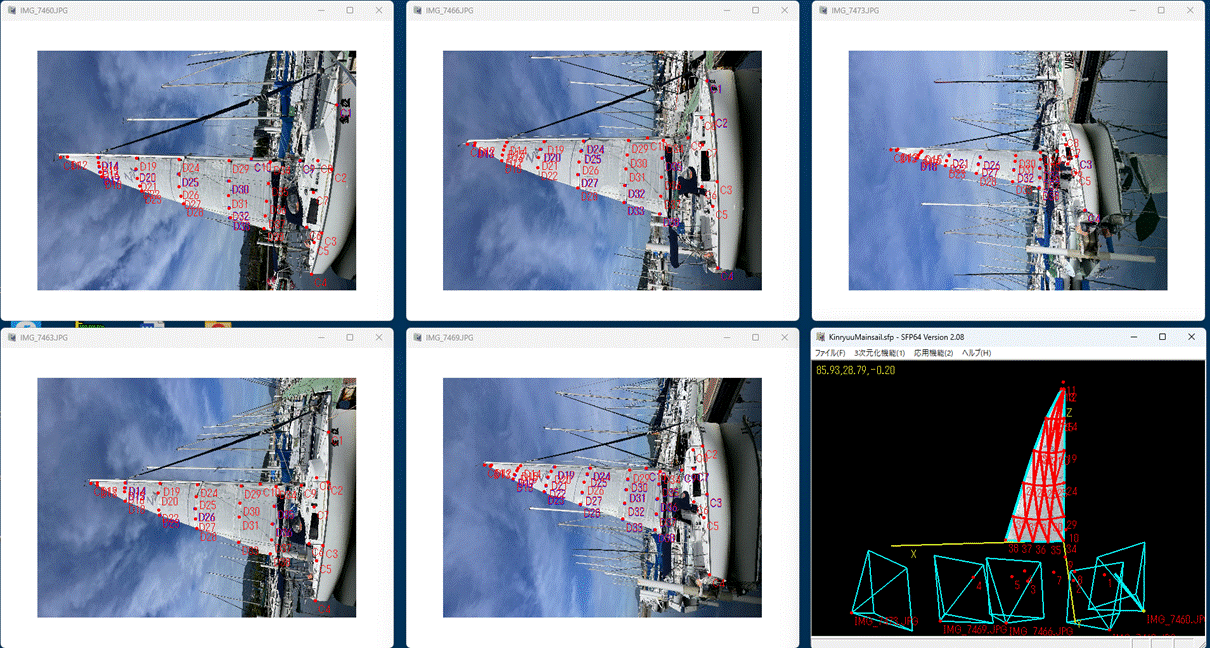Click the IMG_7469.JPG window's title icon
Screen dimensions: 1210x648
tap(416, 338)
